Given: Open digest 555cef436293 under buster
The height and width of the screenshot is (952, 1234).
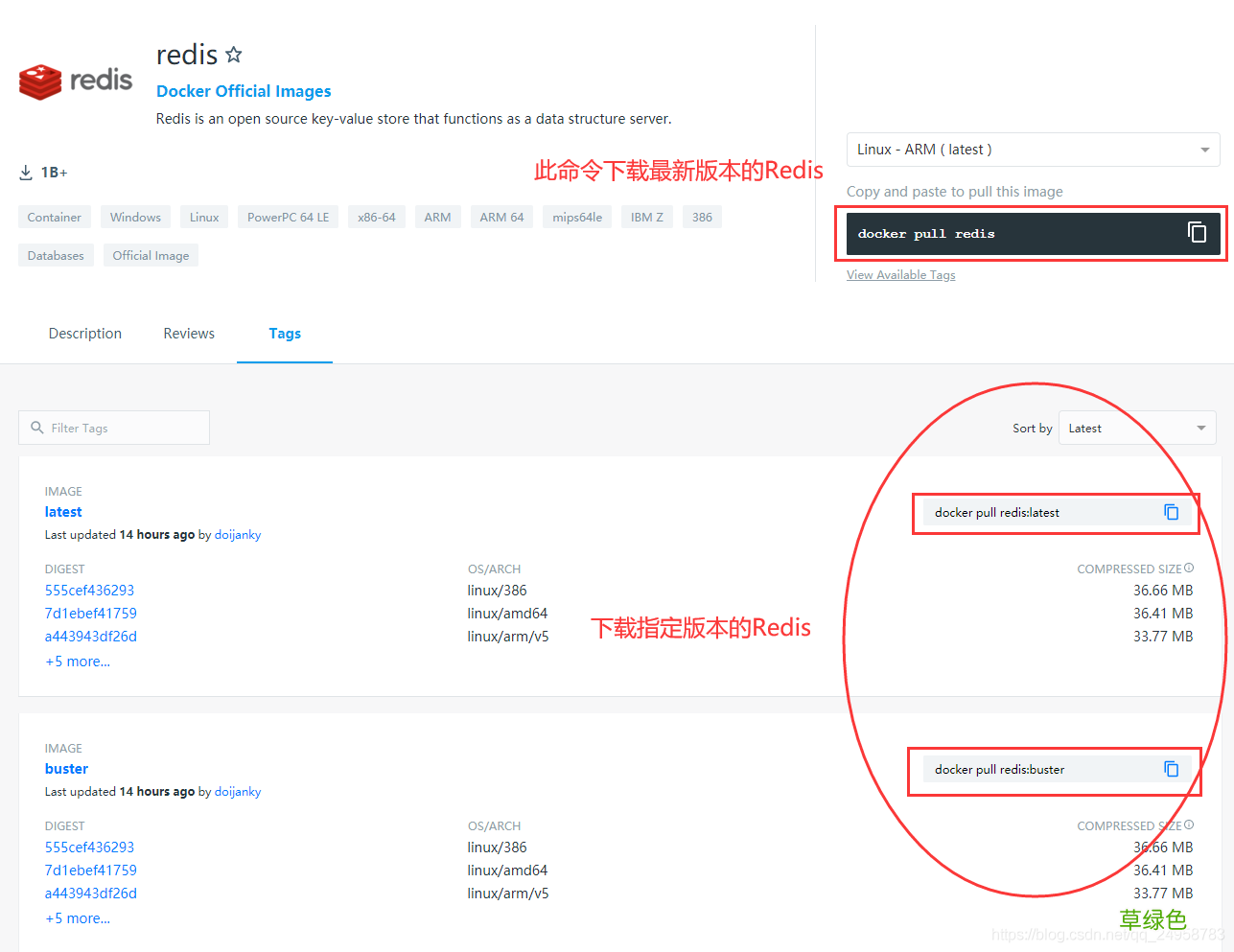Looking at the screenshot, I should point(90,848).
